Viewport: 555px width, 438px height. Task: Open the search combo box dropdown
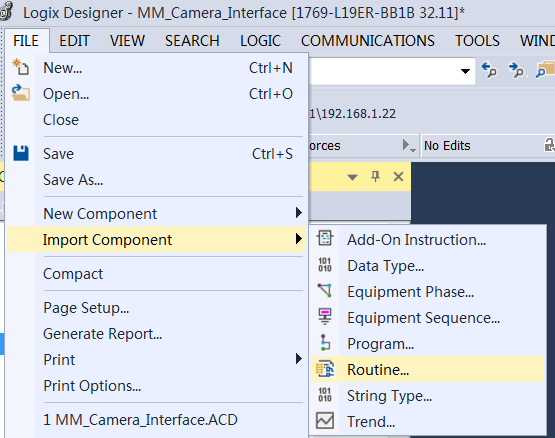pyautogui.click(x=465, y=71)
